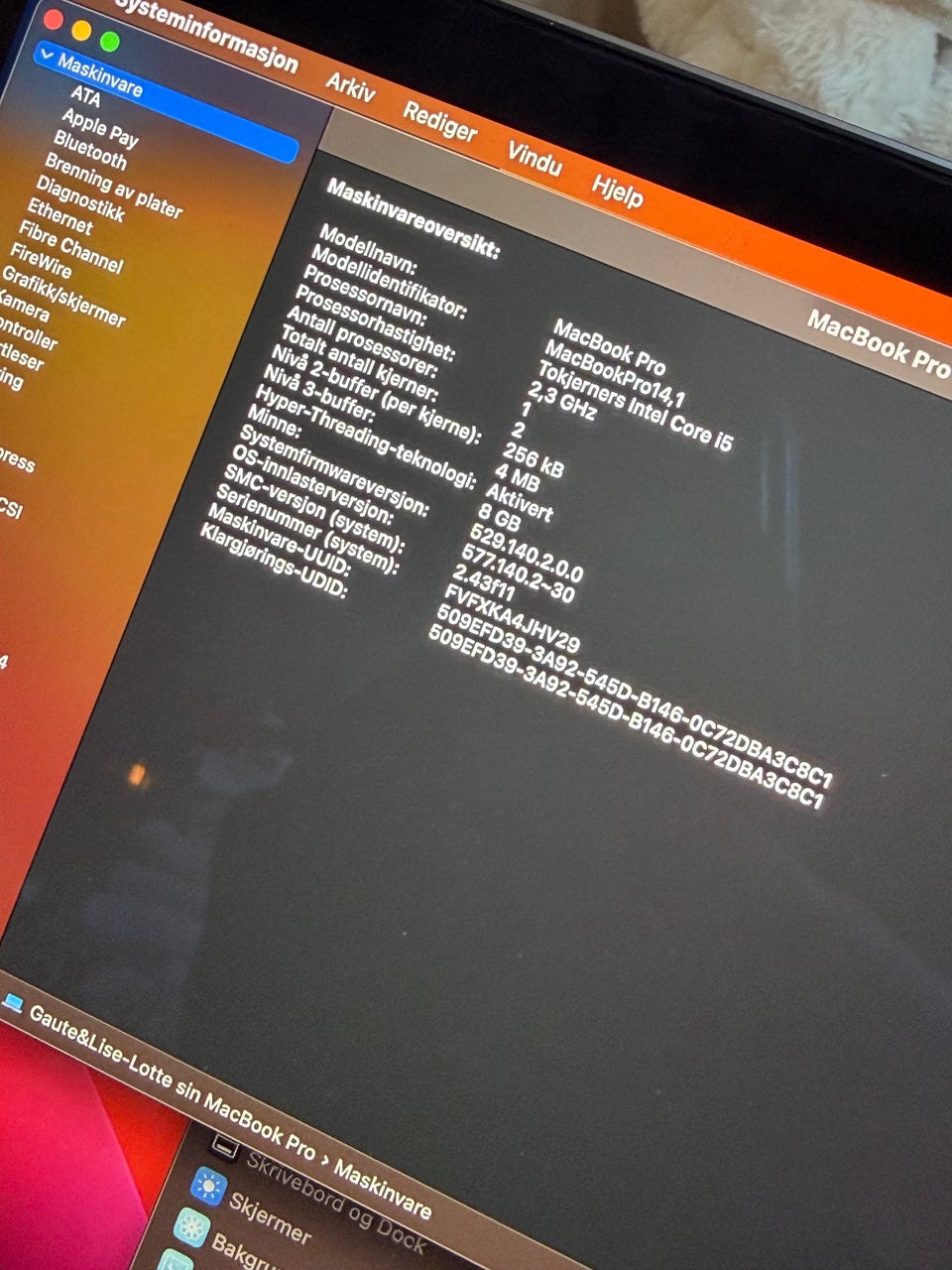Click the SMC-versjon (system) label
The width and height of the screenshot is (952, 1270).
point(314,509)
